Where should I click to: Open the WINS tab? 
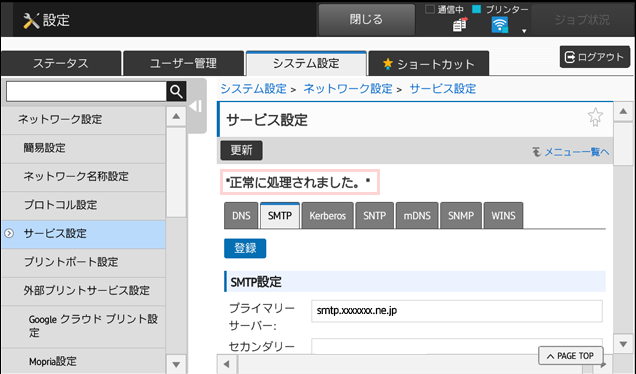coord(503,215)
